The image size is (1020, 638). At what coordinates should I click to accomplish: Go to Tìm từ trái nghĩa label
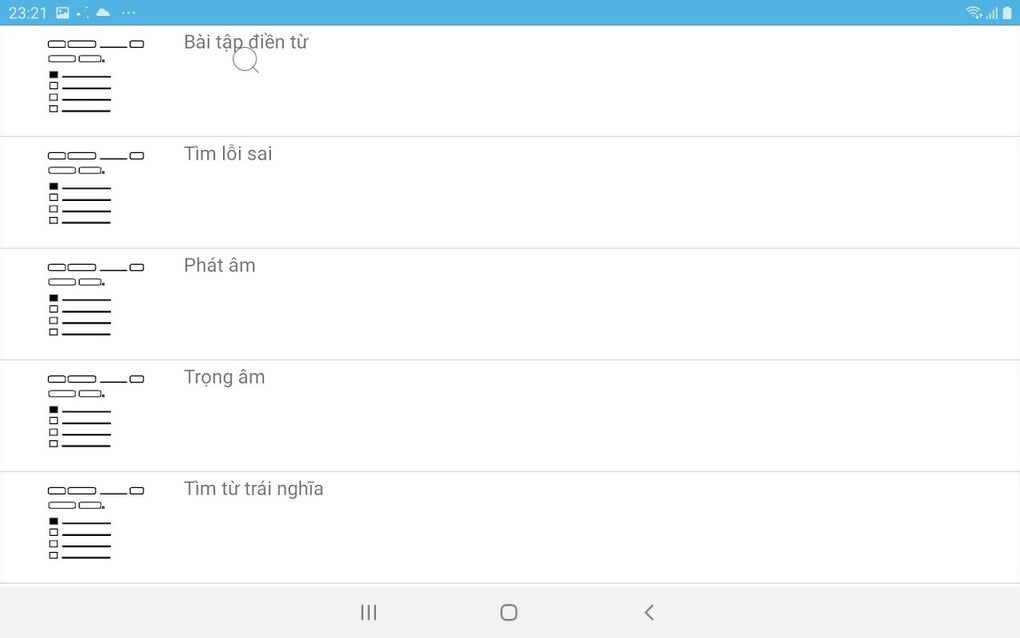254,489
